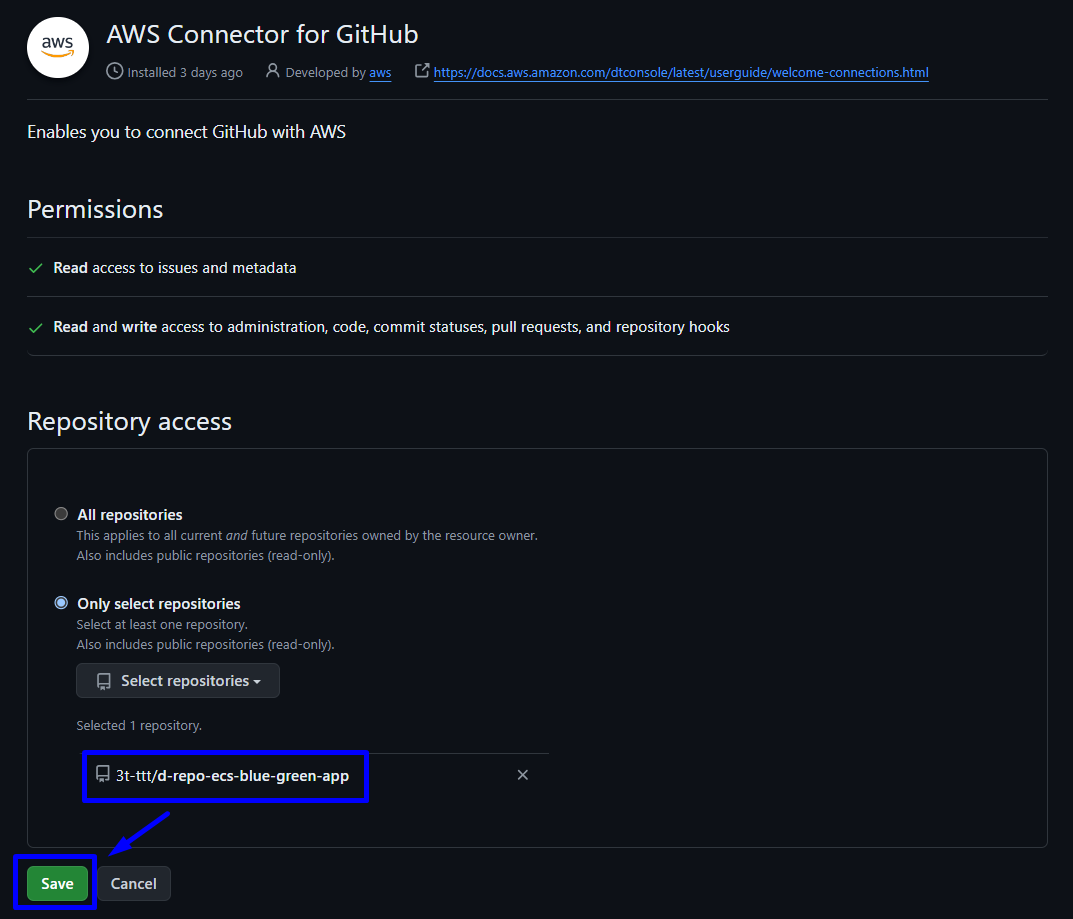The width and height of the screenshot is (1073, 919).
Task: Click the AWS logo avatar
Action: (x=58, y=46)
